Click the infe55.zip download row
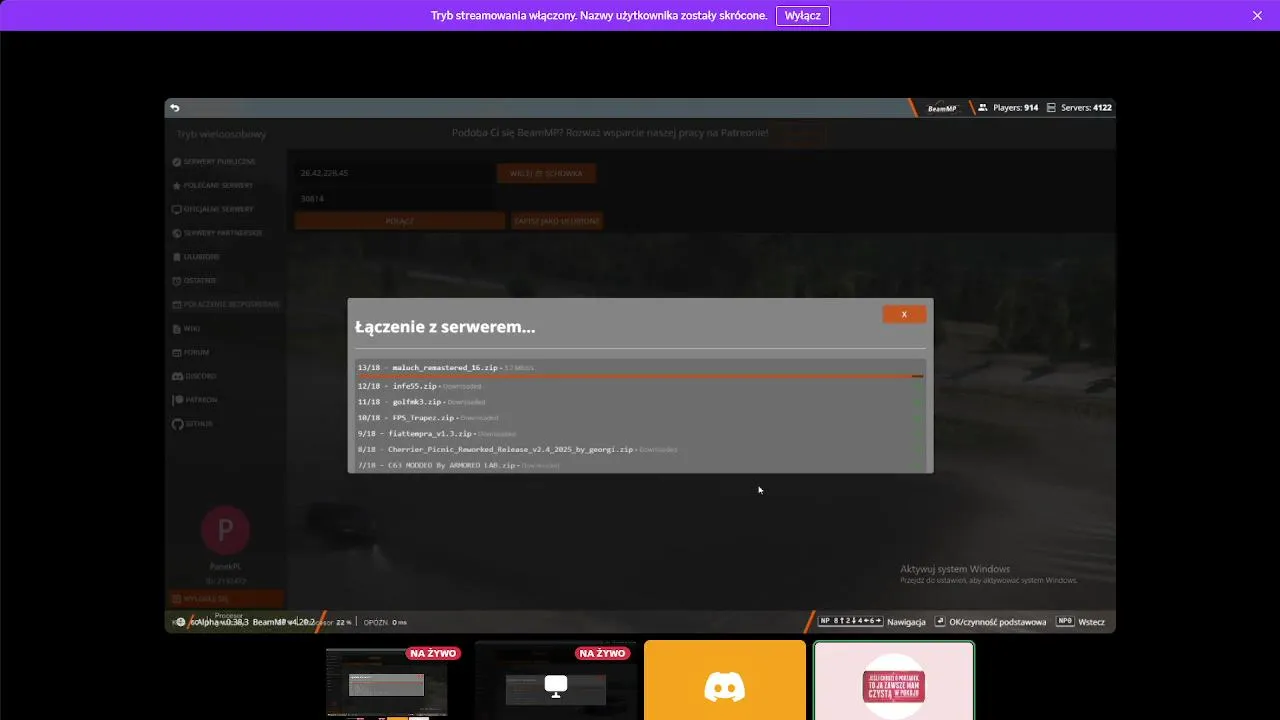The image size is (1280, 720). click(x=638, y=386)
